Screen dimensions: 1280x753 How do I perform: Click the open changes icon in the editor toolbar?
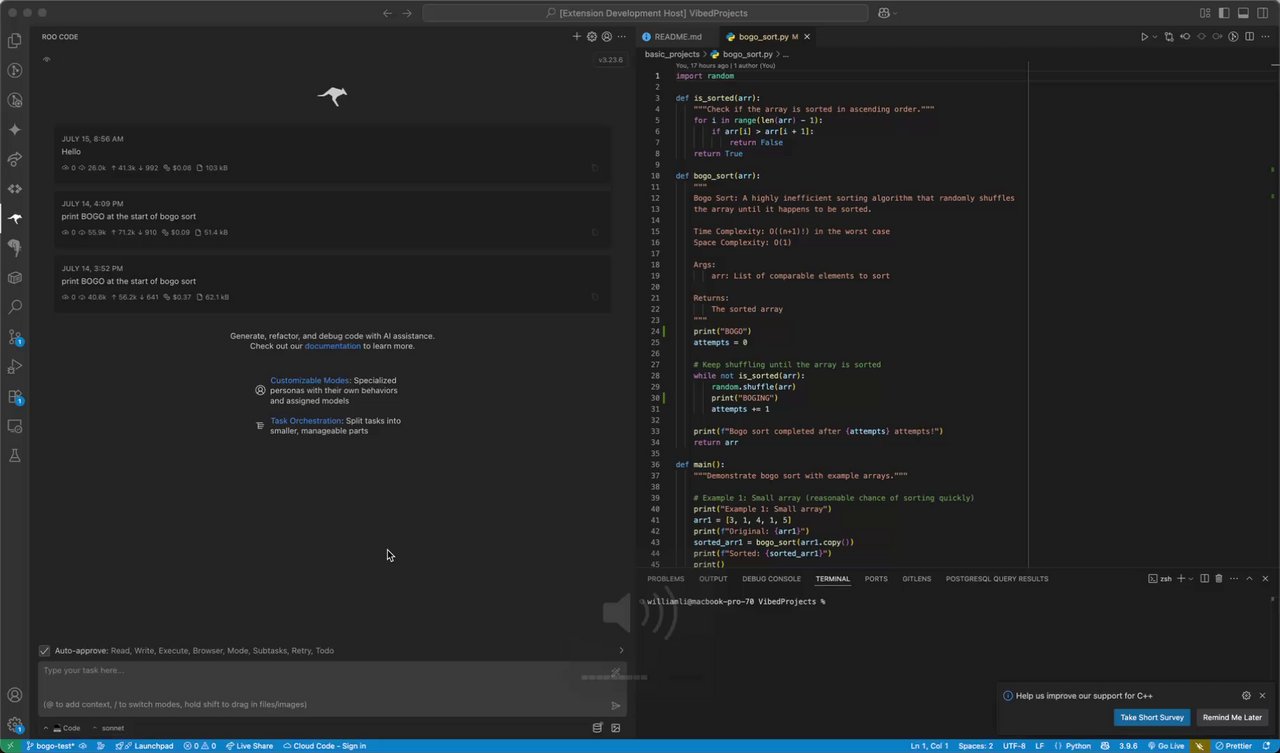(x=1169, y=37)
